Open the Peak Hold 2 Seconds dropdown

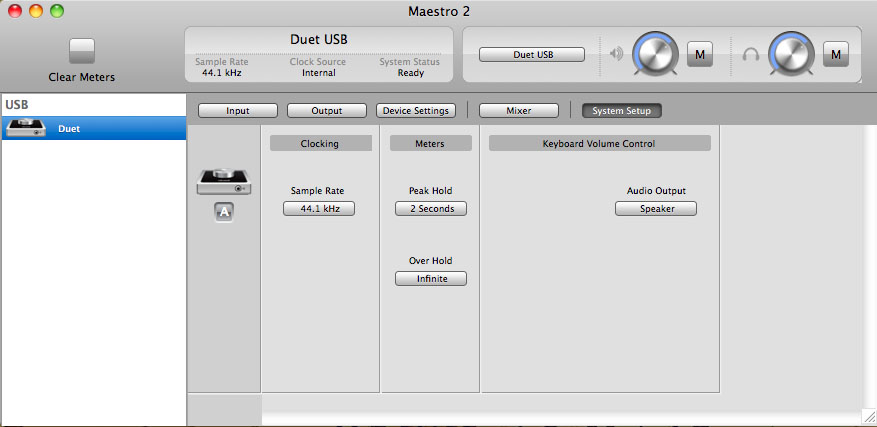431,209
